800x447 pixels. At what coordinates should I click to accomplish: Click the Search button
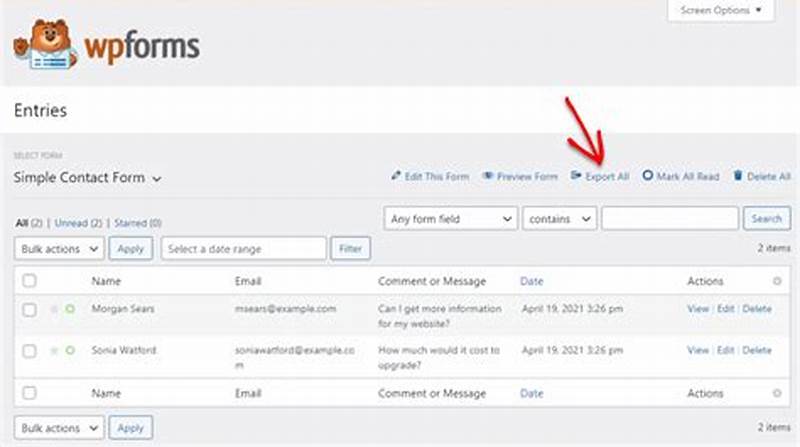(x=767, y=218)
